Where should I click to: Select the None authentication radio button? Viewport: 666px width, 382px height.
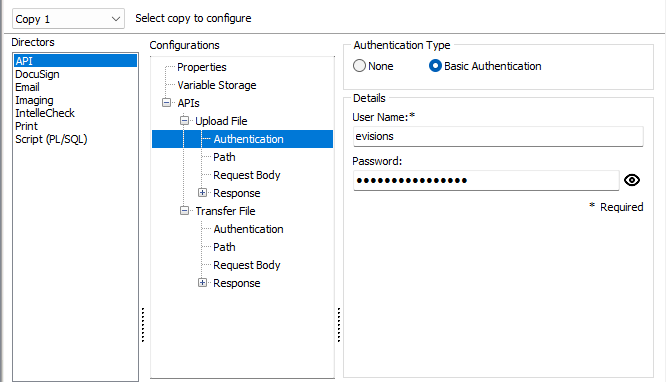(x=359, y=66)
